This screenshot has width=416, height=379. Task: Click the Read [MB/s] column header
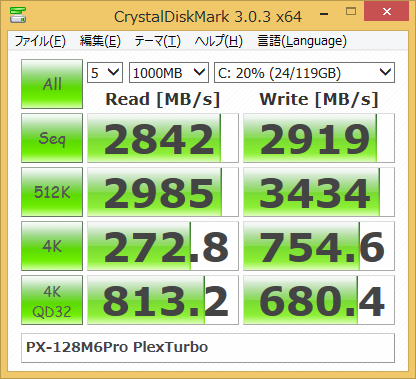pyautogui.click(x=163, y=99)
